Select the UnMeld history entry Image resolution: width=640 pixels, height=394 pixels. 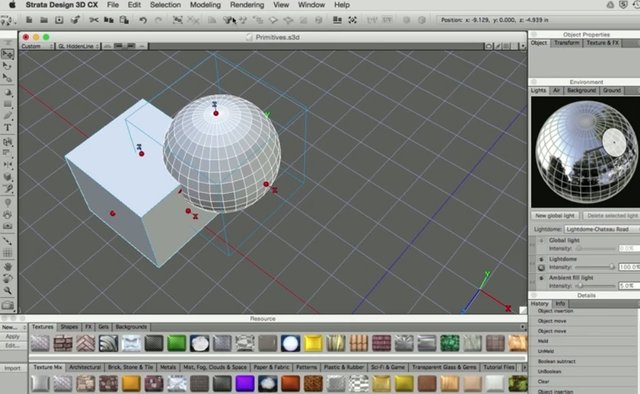[x=546, y=351]
